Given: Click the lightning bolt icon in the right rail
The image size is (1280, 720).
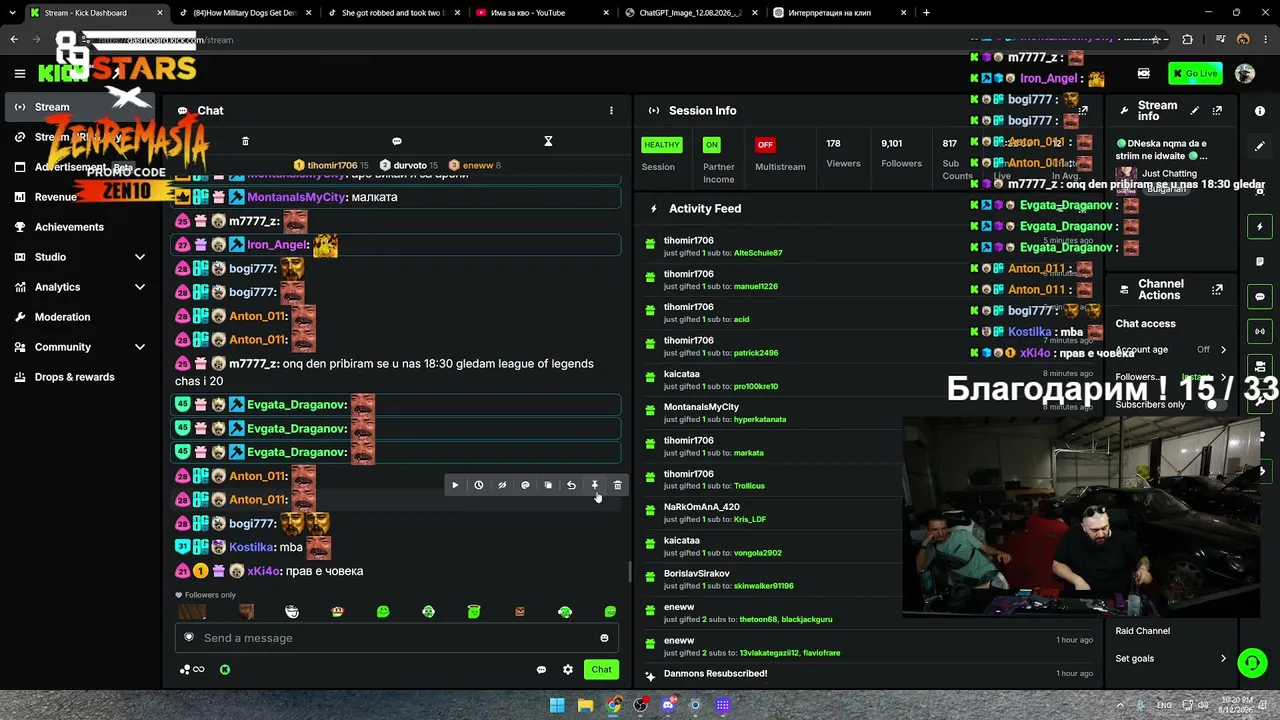Looking at the screenshot, I should click(x=1260, y=227).
